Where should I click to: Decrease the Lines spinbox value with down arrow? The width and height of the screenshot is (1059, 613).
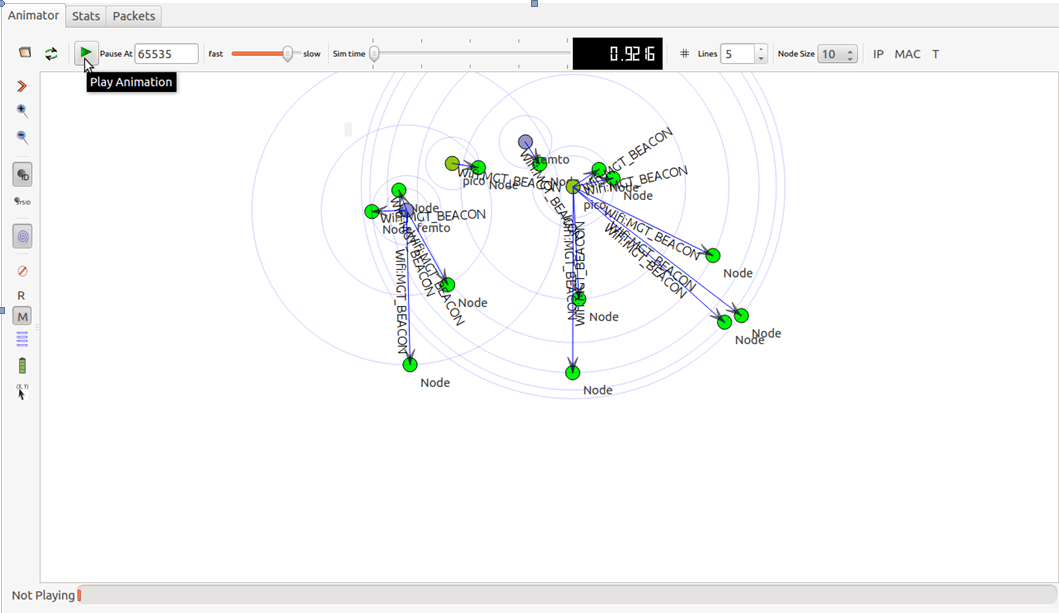click(x=761, y=59)
